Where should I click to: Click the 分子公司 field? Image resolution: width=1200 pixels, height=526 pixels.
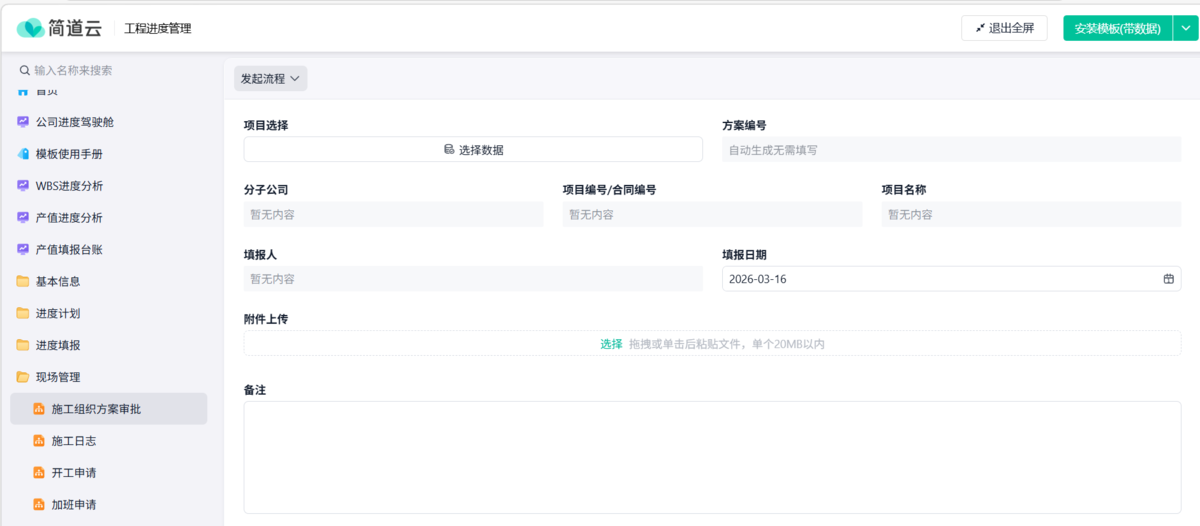[394, 214]
